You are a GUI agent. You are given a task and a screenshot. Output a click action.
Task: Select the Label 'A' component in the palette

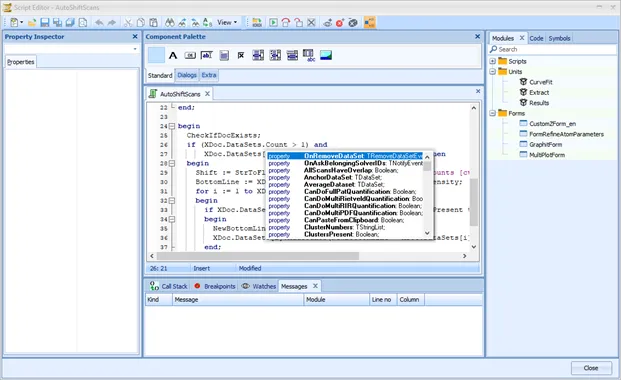(x=173, y=55)
